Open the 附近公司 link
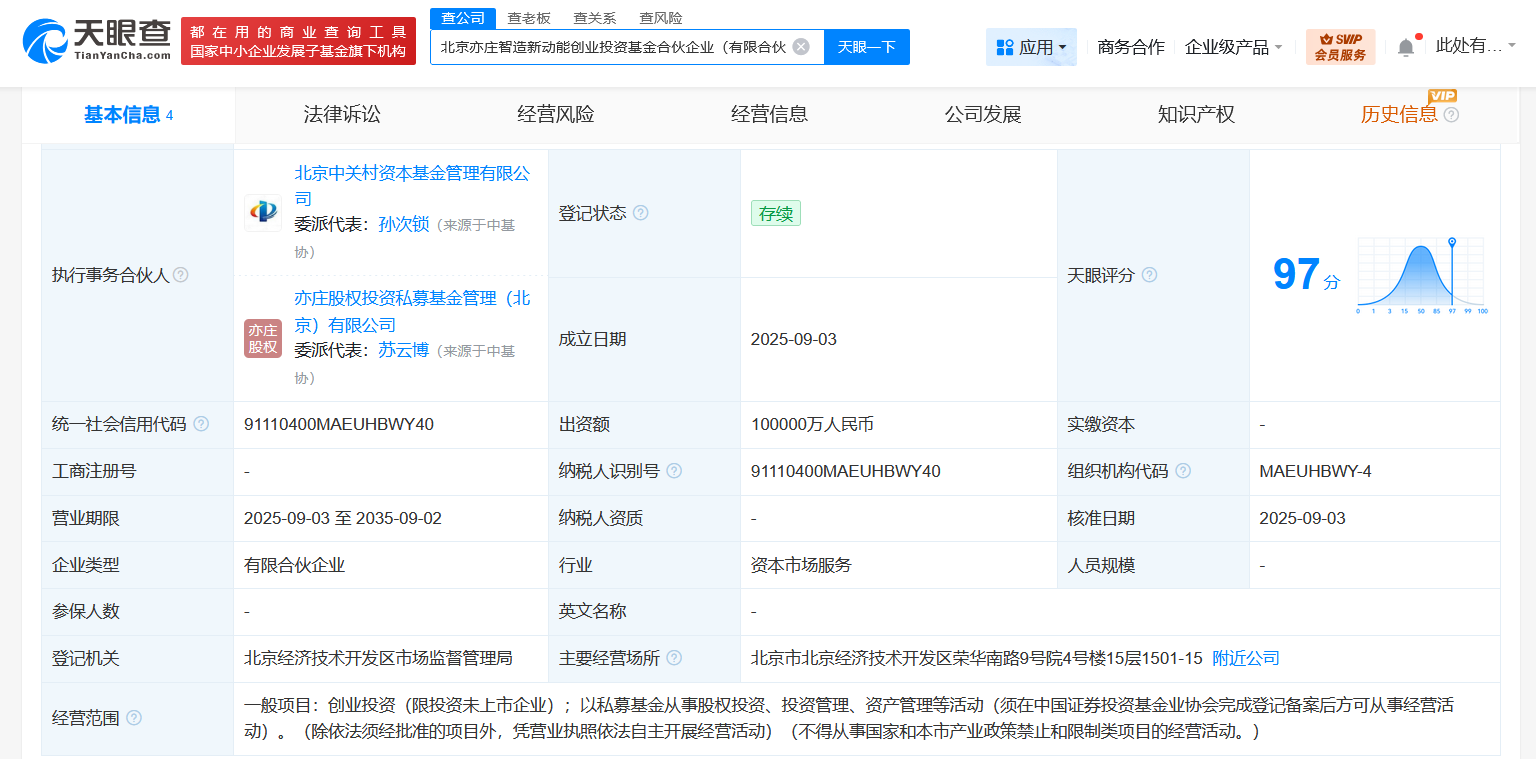This screenshot has width=1536, height=759. [1245, 658]
